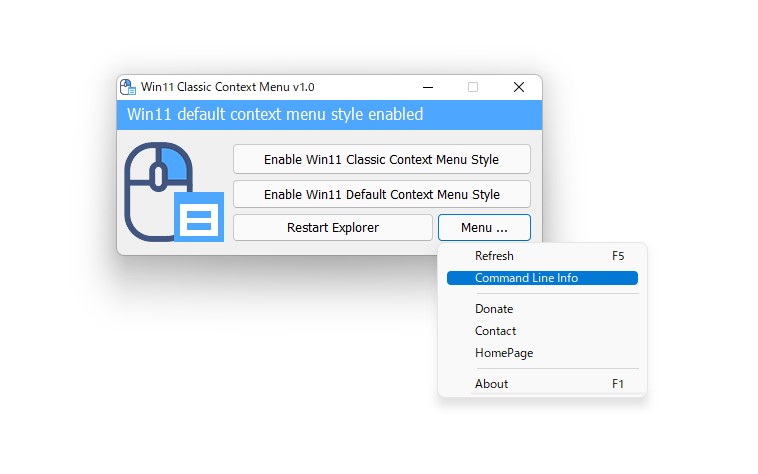Minimize the Win11 Classic Context Menu window
This screenshot has width=758, height=474.
coord(428,87)
